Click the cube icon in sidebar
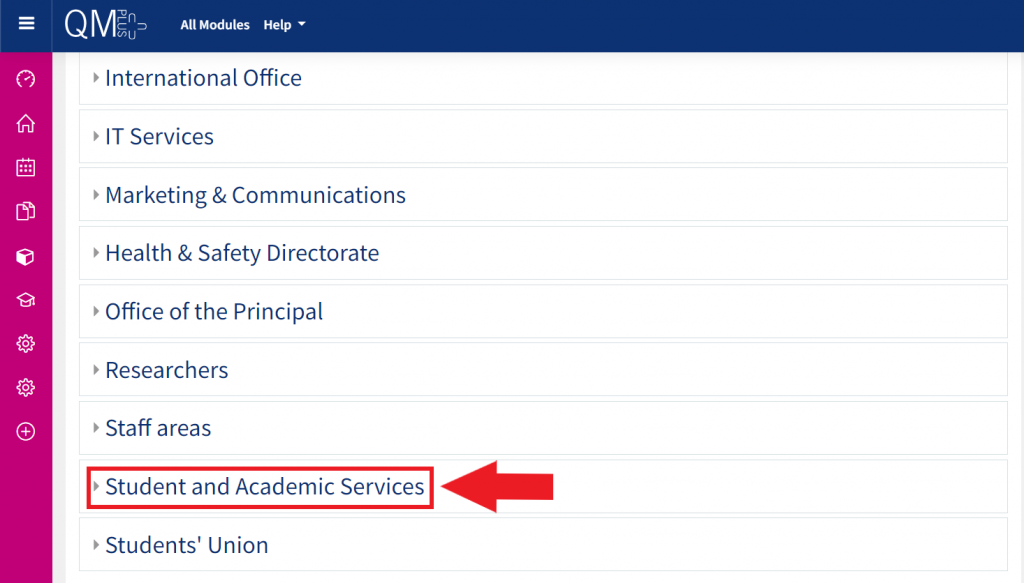Viewport: 1024px width, 583px height. click(26, 257)
